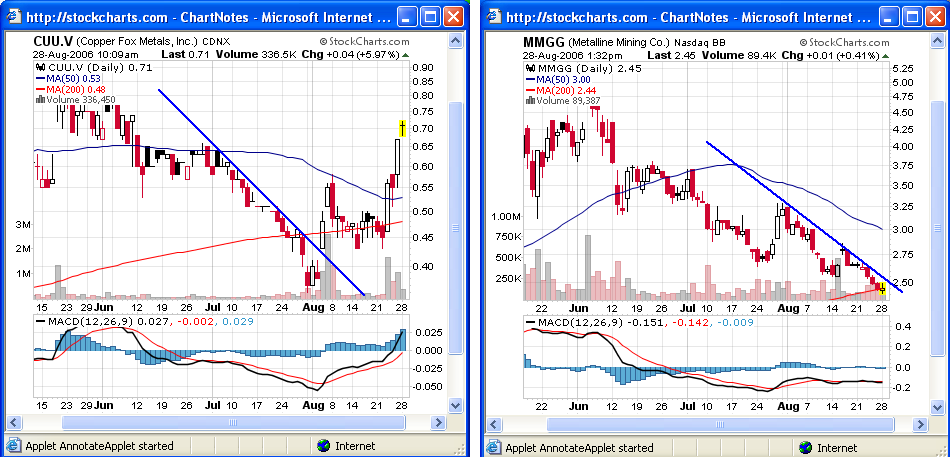Screen dimensions: 950x457
Task: Click vertical scrollbar down arrow in left window
Action: pyautogui.click(x=455, y=405)
